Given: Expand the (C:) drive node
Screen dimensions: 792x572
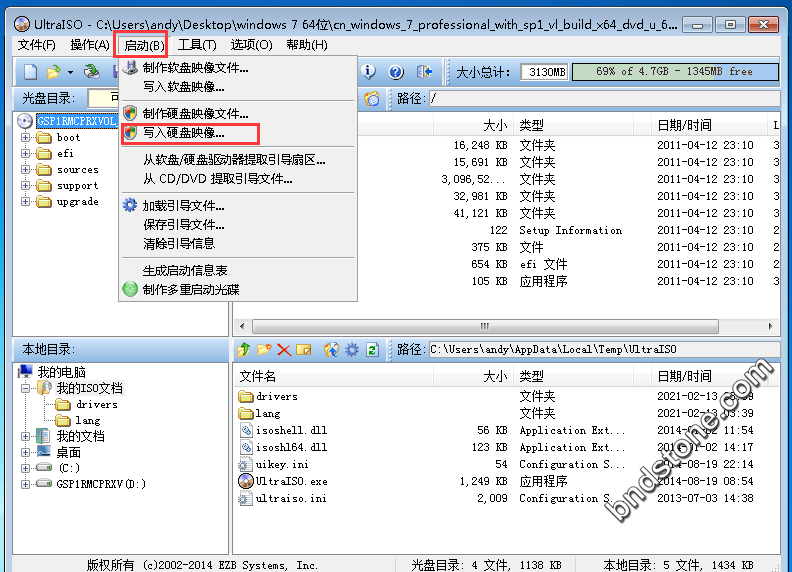Looking at the screenshot, I should click(x=25, y=468).
